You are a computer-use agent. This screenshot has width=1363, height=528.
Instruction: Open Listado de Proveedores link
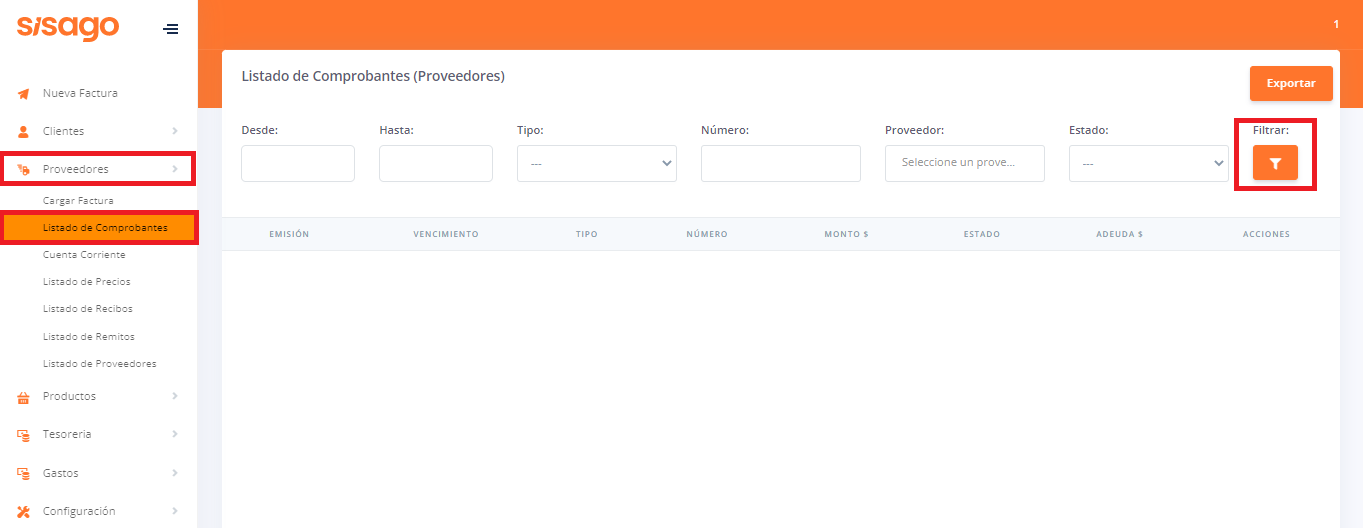[99, 364]
